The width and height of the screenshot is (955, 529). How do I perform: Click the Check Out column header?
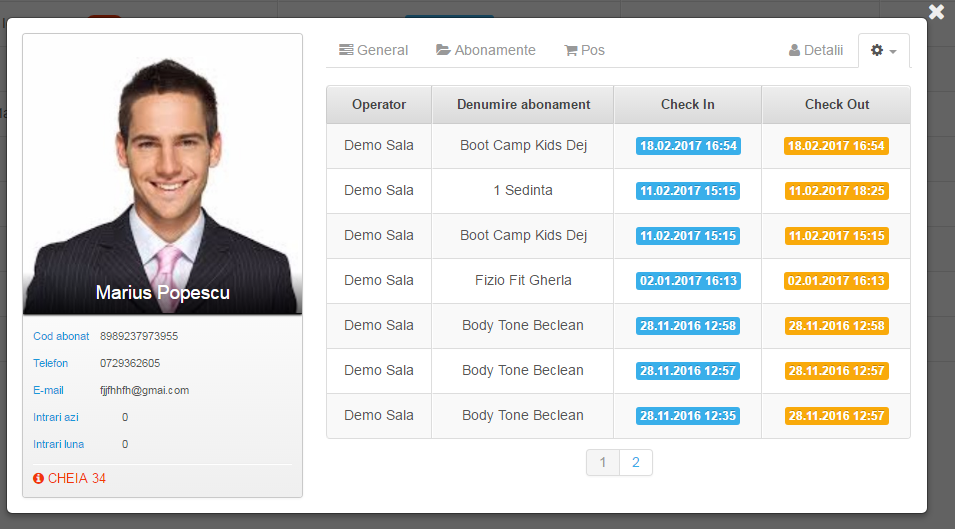837,105
